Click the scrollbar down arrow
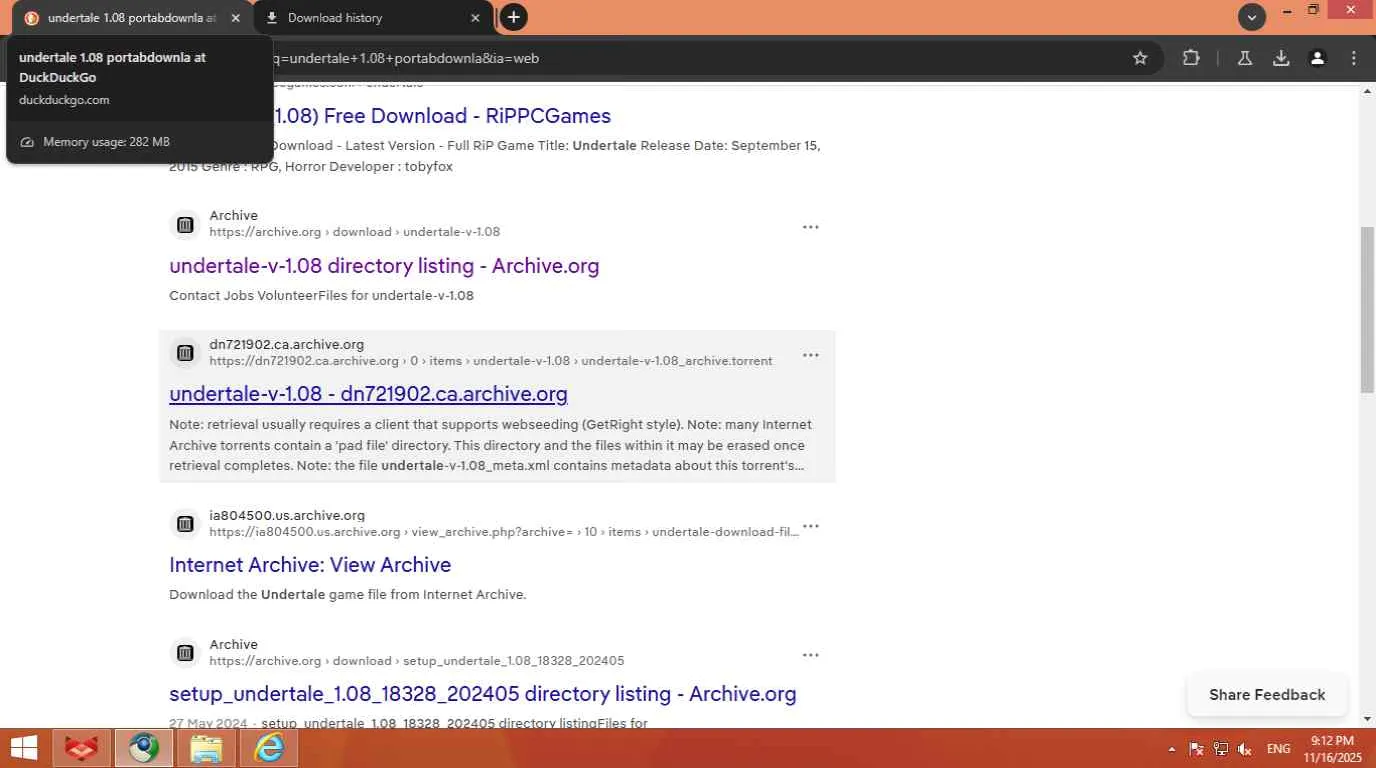Viewport: 1376px width, 768px height. point(1368,719)
